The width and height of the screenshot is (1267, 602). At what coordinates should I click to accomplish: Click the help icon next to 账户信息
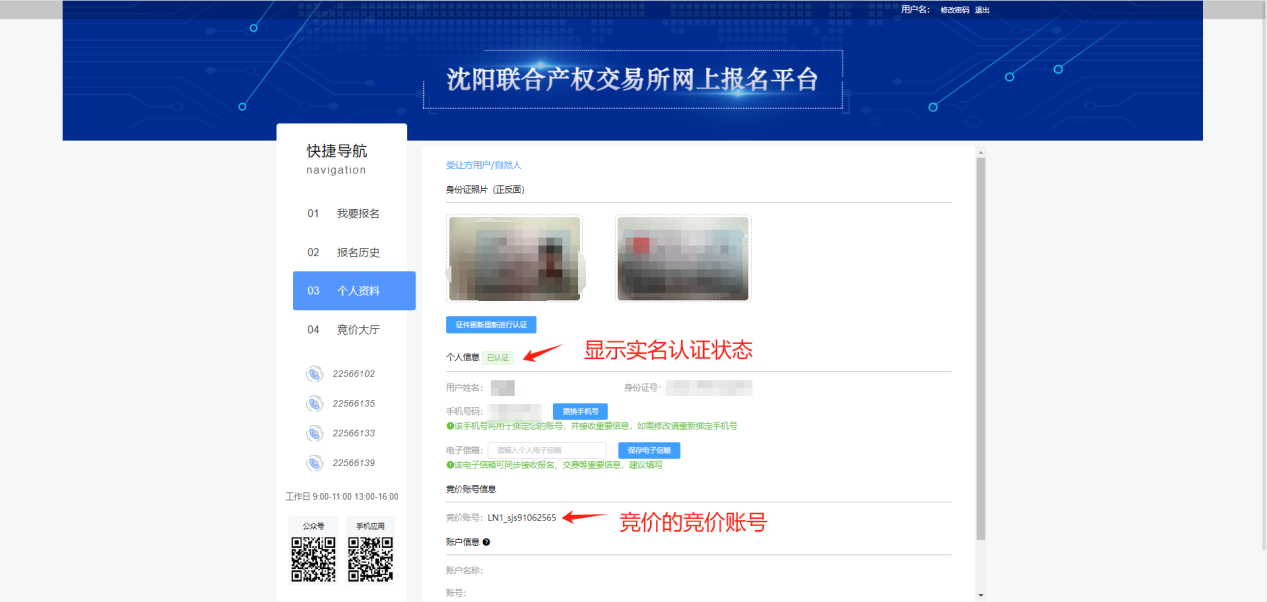[x=486, y=542]
